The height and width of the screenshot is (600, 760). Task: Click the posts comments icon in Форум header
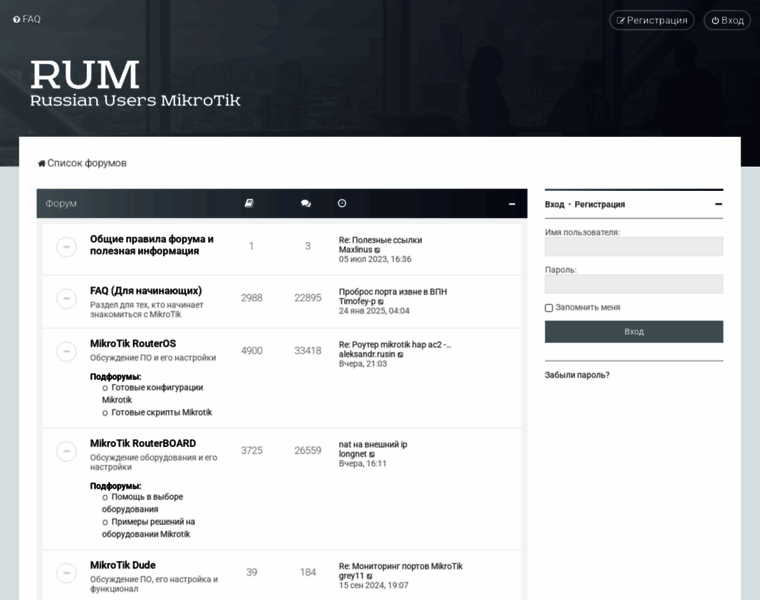coord(306,203)
